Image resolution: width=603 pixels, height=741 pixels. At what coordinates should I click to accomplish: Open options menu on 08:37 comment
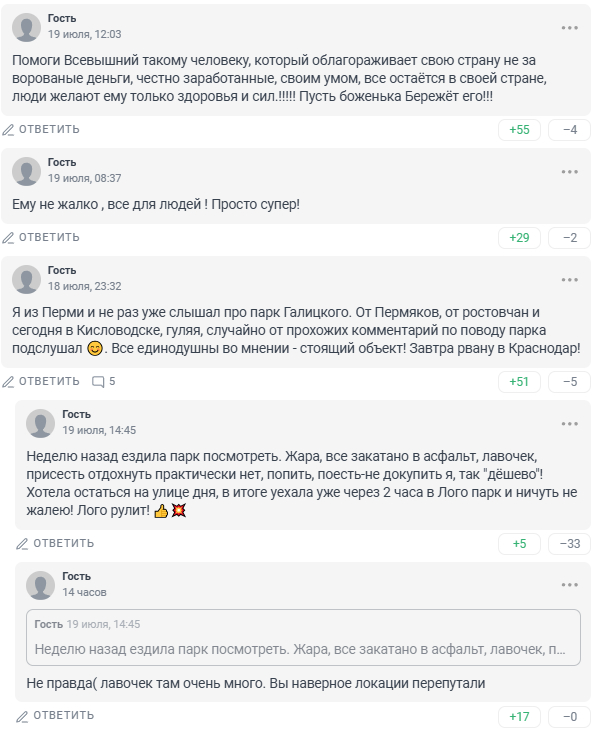pyautogui.click(x=570, y=171)
